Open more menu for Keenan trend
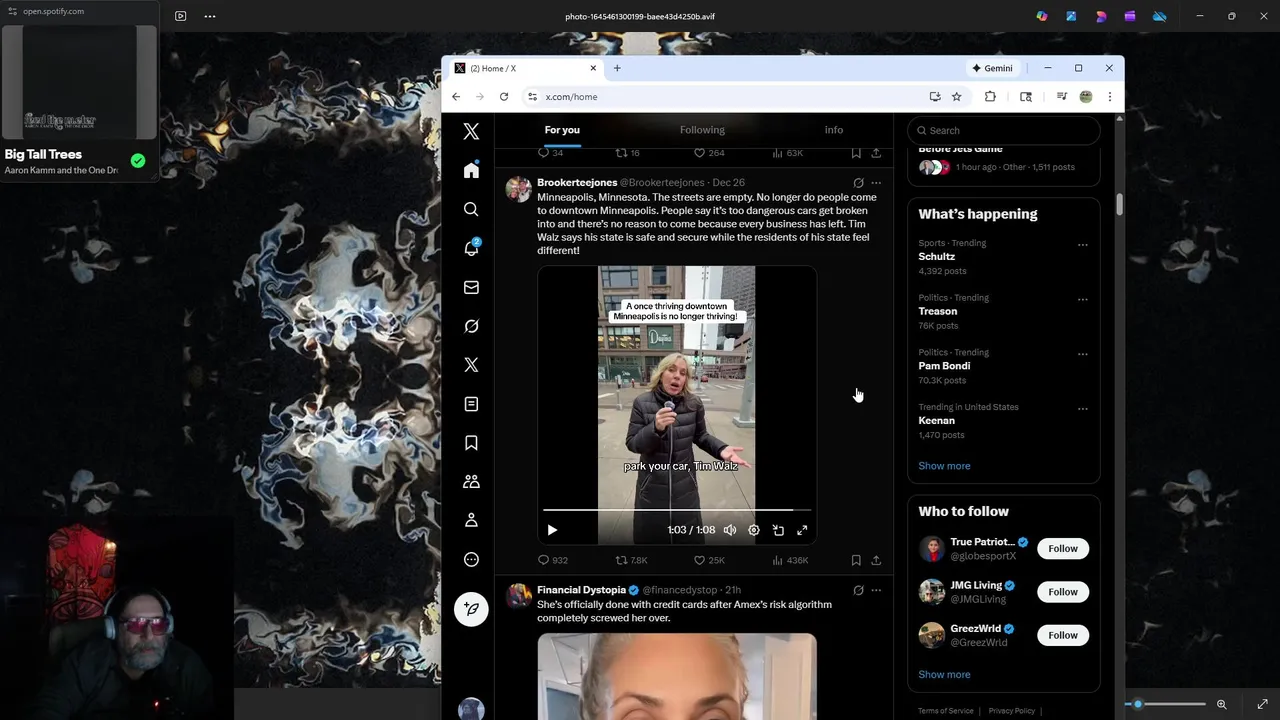This screenshot has width=1280, height=720. pyautogui.click(x=1082, y=408)
